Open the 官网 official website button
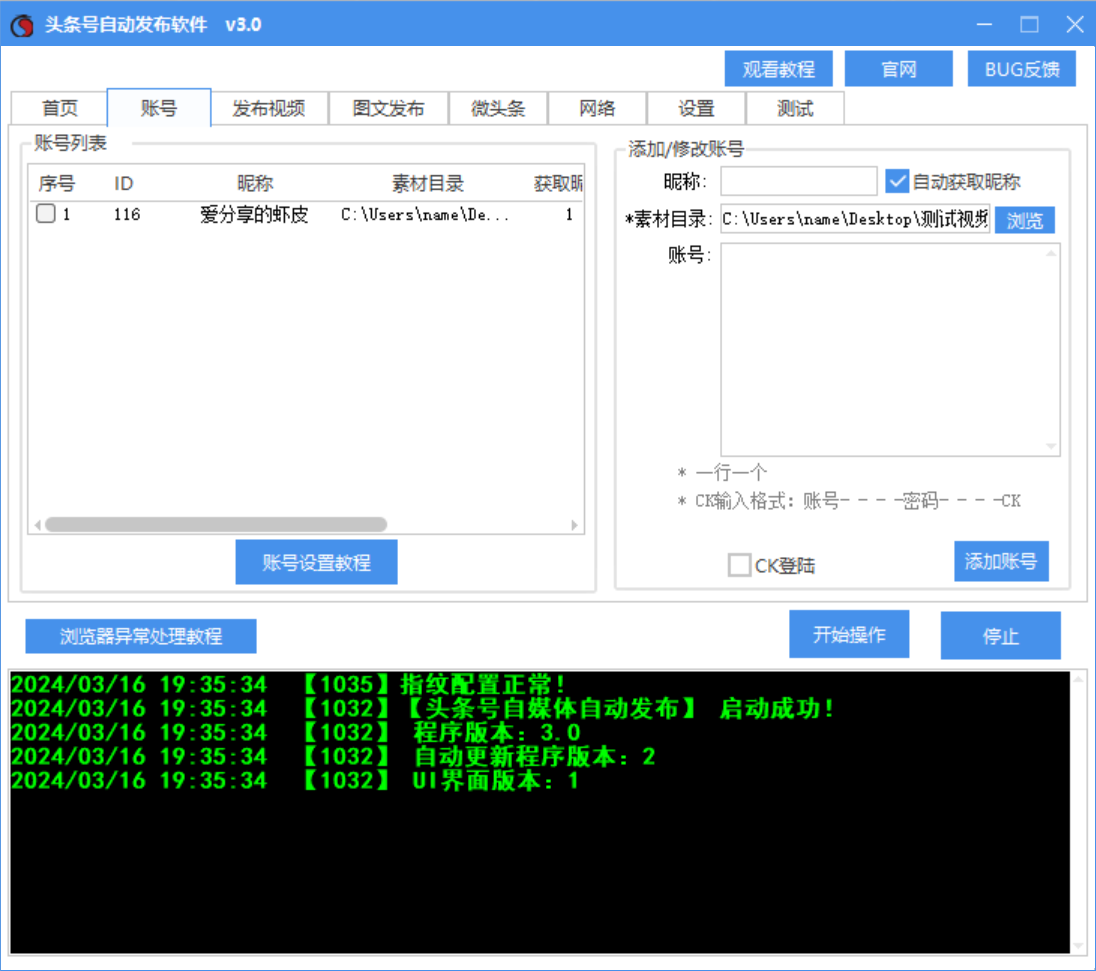 point(898,69)
